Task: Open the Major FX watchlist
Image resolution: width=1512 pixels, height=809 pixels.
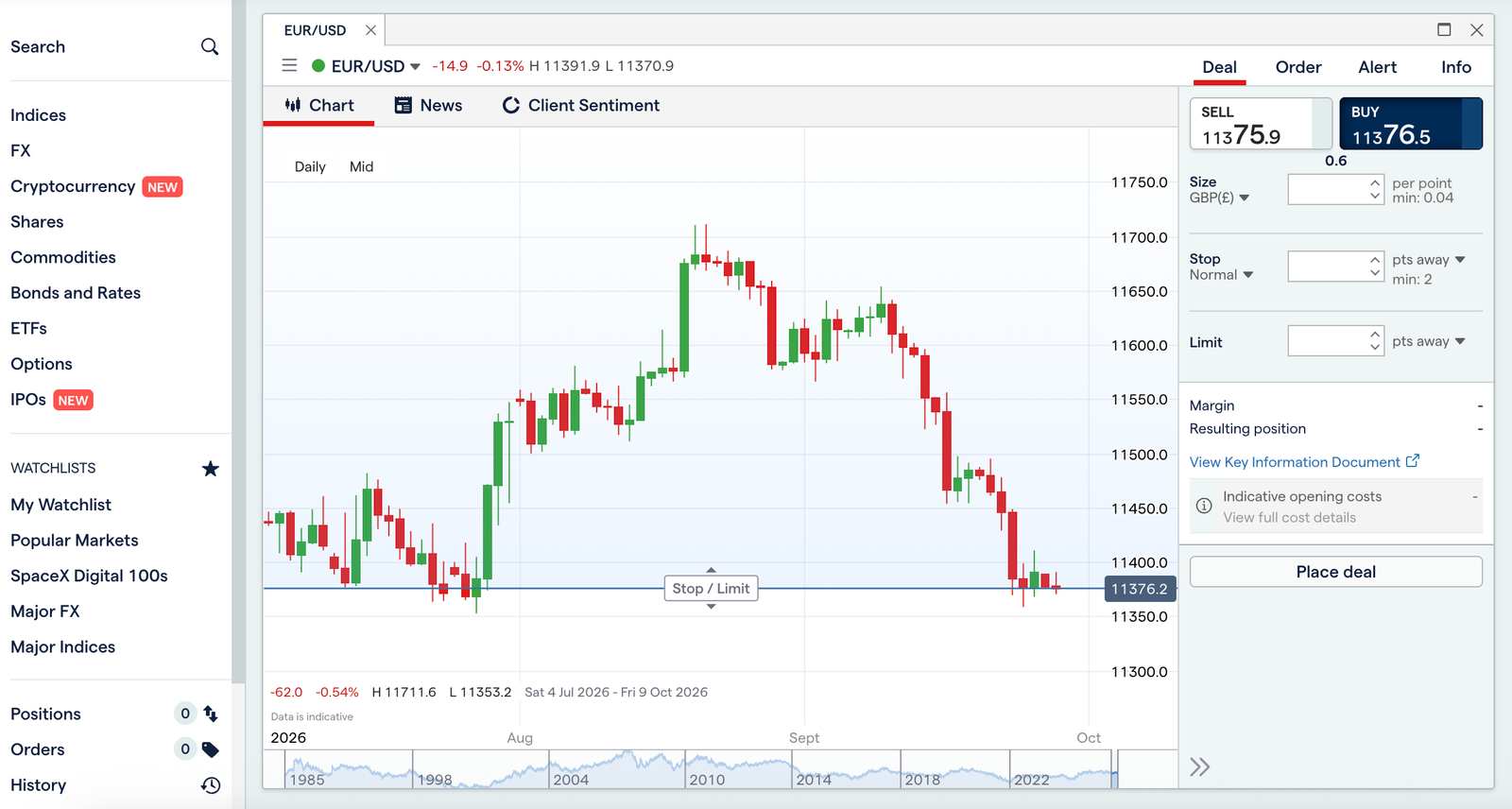Action: [x=45, y=611]
